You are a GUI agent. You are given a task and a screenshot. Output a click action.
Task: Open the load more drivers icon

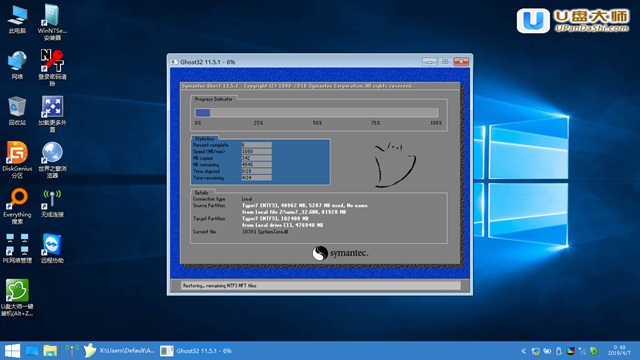(52, 114)
